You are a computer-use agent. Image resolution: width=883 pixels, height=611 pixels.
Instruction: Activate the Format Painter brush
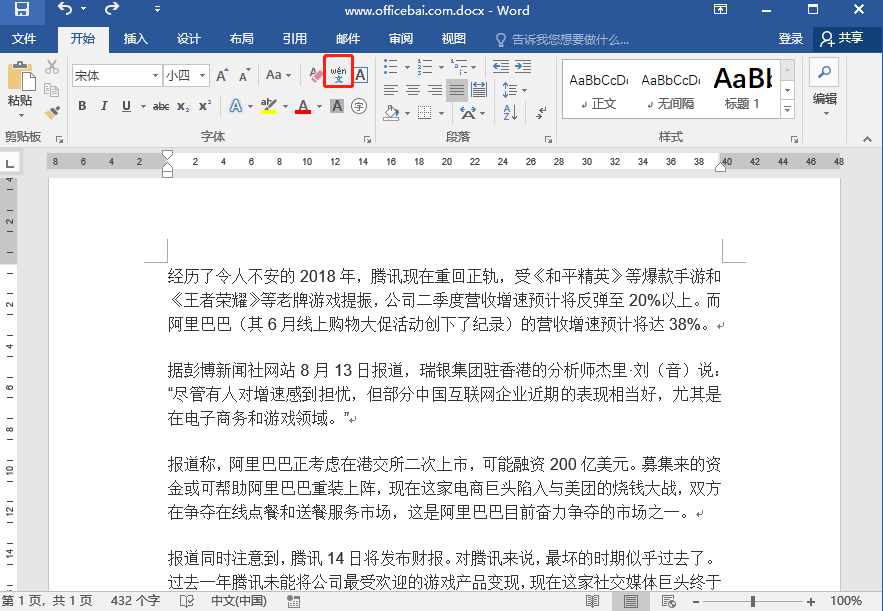click(52, 113)
